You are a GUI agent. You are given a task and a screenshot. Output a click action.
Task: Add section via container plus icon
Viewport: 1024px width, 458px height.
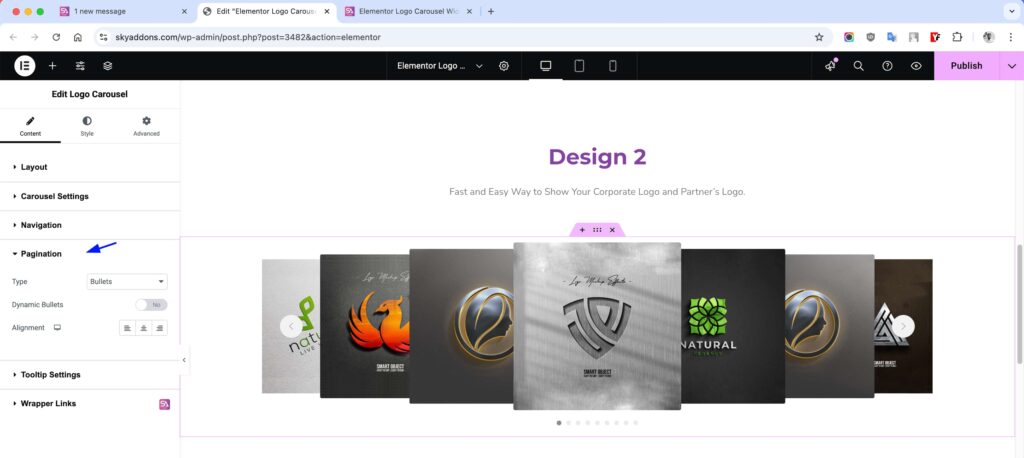point(582,230)
